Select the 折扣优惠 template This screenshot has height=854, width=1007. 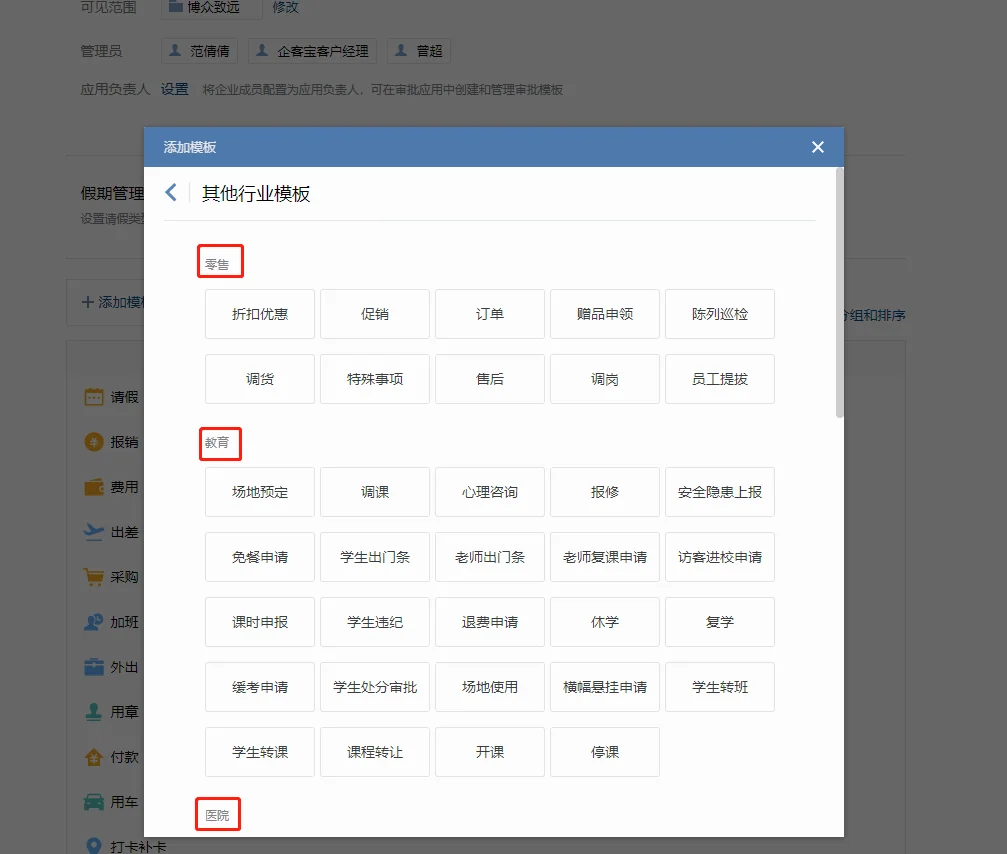260,314
